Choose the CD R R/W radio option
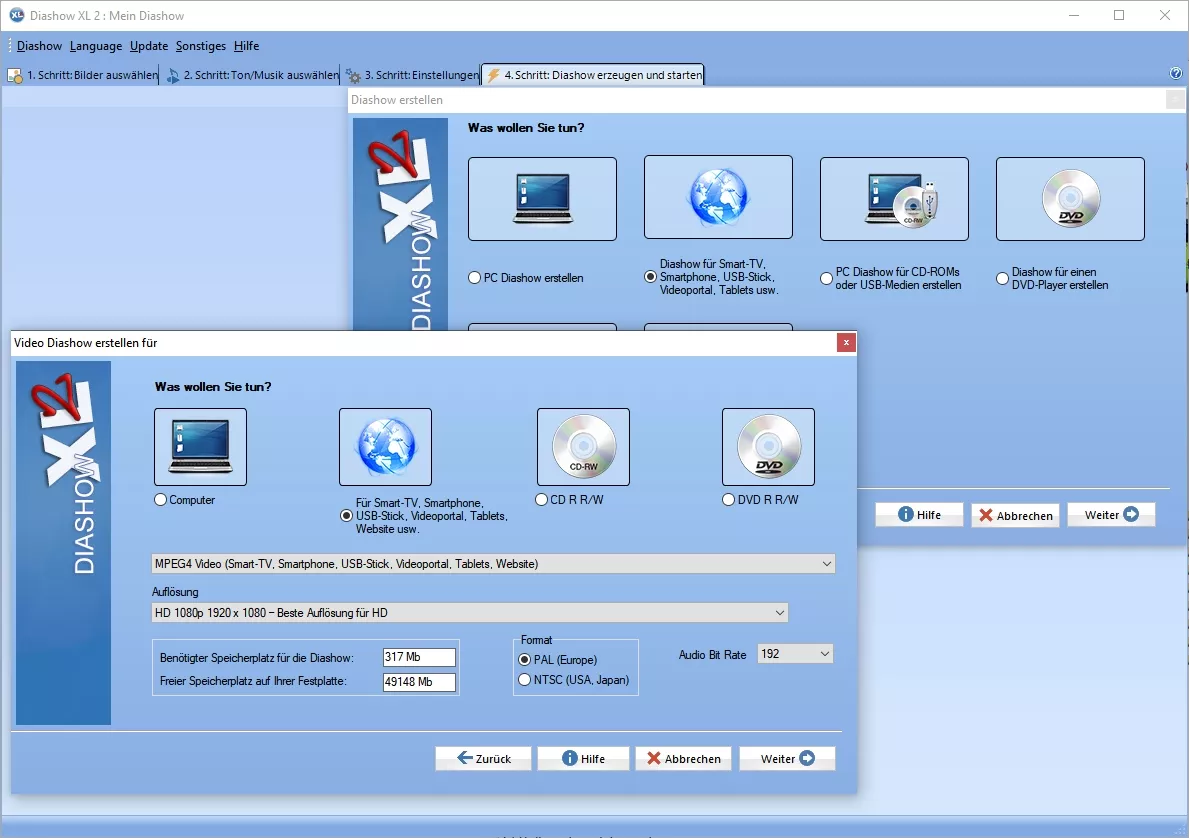 [542, 500]
